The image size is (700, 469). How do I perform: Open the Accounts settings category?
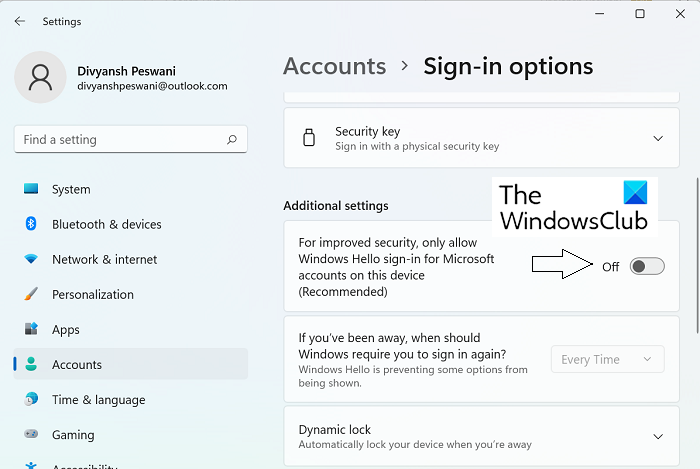[x=77, y=364]
